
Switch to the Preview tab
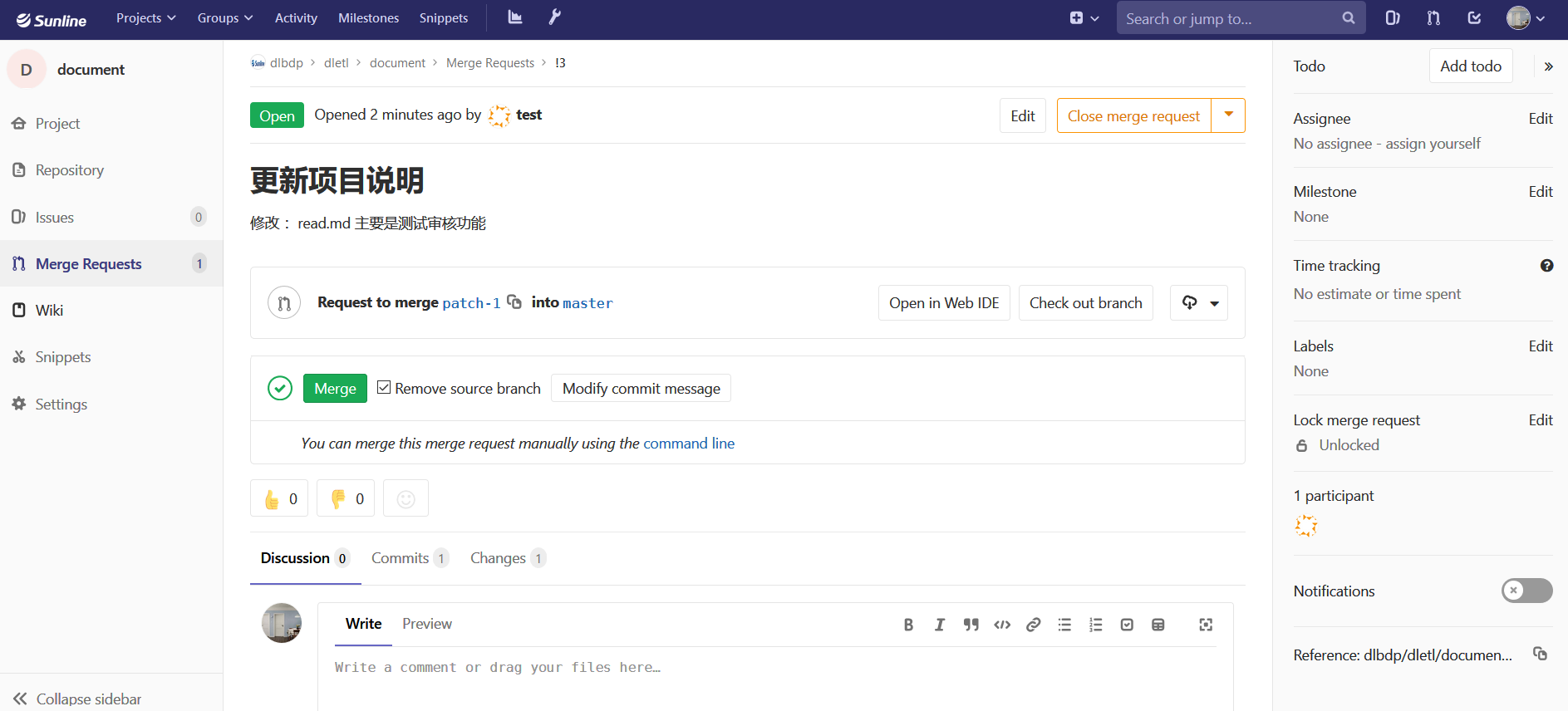[x=427, y=624]
